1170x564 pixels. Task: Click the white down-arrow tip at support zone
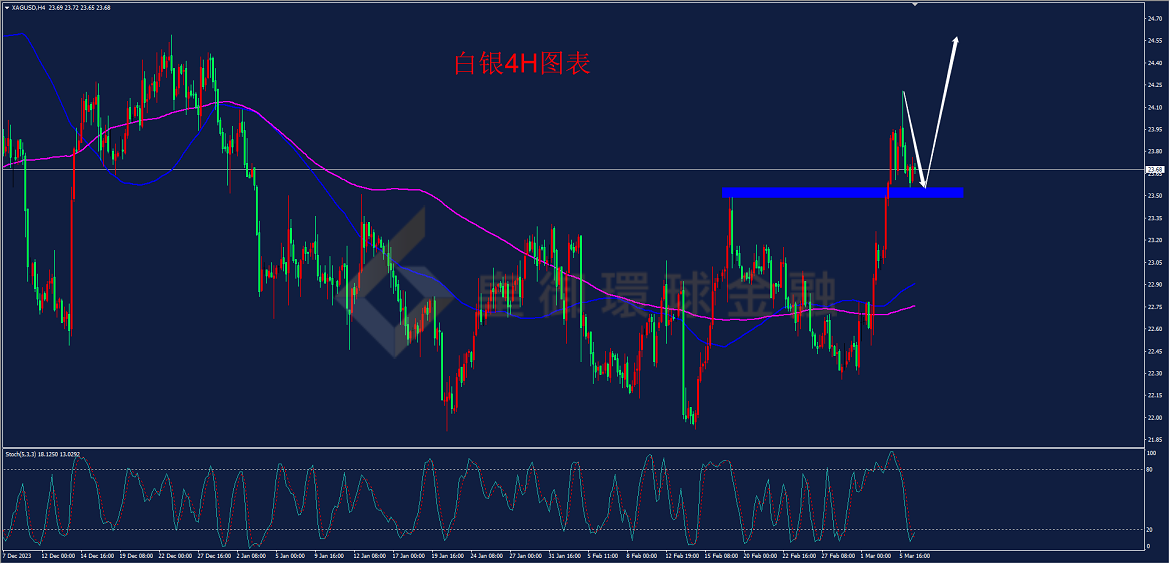pyautogui.click(x=925, y=186)
